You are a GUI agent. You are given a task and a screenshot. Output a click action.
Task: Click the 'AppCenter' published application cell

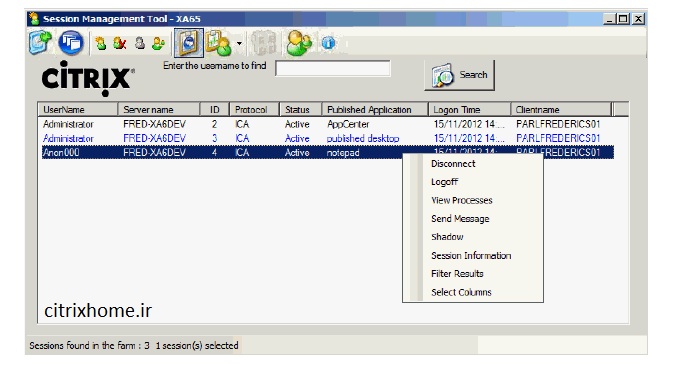[348, 124]
